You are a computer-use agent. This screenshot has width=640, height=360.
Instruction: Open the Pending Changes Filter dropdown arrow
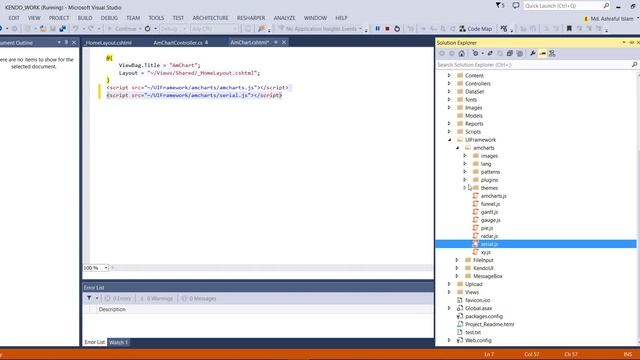pyautogui.click(x=482, y=53)
